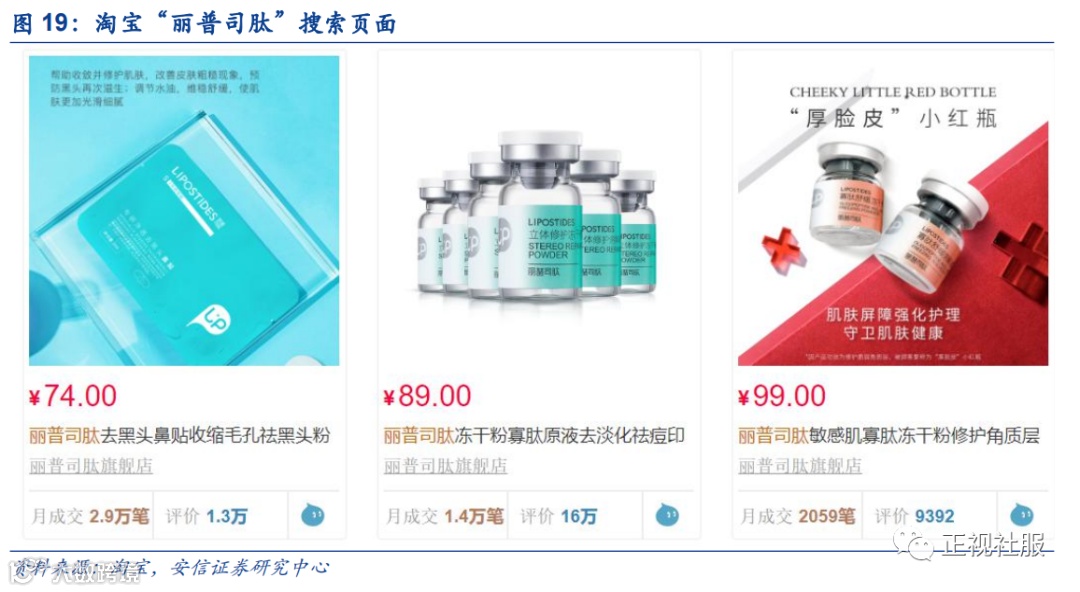Open the red bottle product image
1080x592 pixels.
[x=893, y=210]
